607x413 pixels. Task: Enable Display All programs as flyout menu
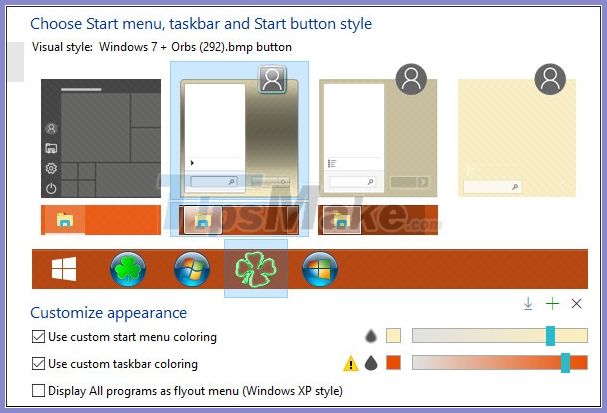pyautogui.click(x=38, y=390)
